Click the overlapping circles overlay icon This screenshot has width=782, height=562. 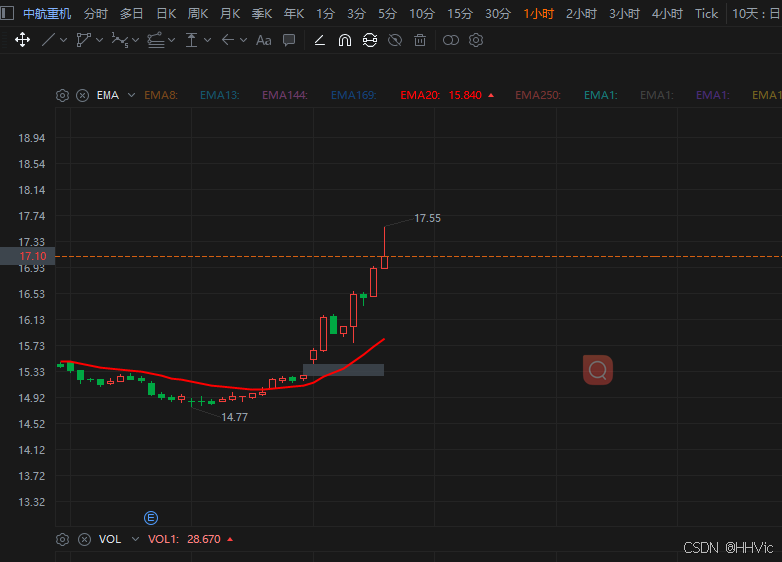click(451, 40)
